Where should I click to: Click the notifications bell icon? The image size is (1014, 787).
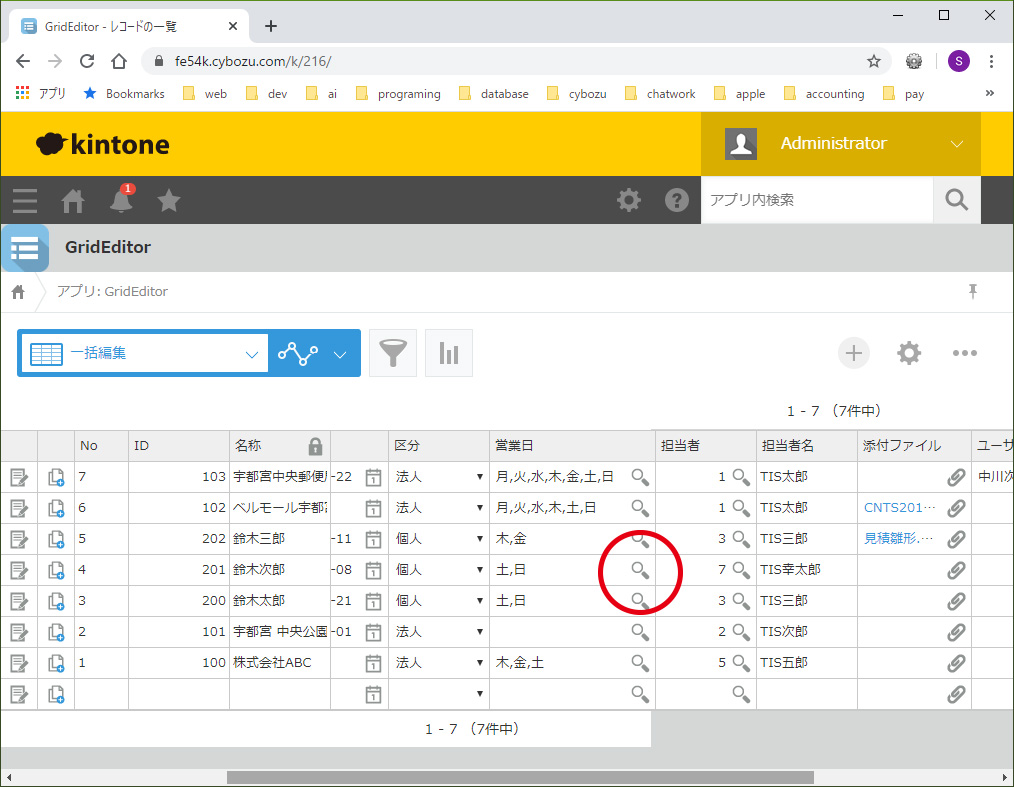[x=121, y=201]
